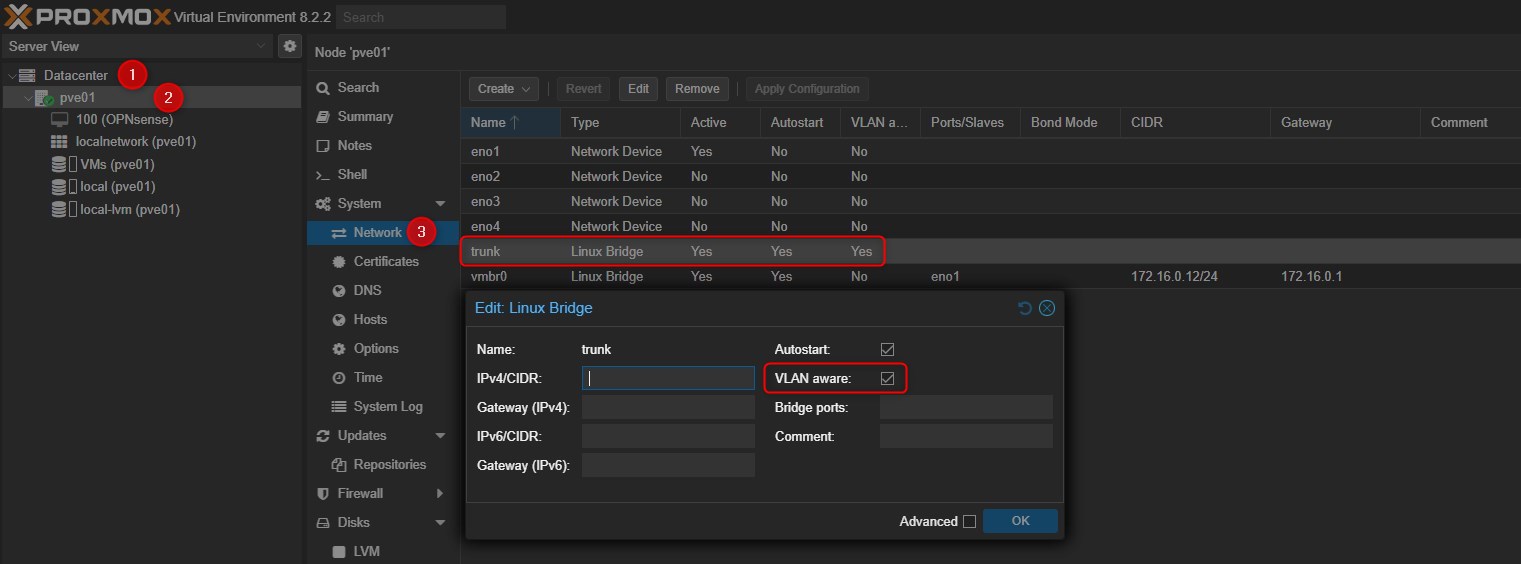The width and height of the screenshot is (1521, 564).
Task: Collapse the System menu section
Action: coord(440,204)
